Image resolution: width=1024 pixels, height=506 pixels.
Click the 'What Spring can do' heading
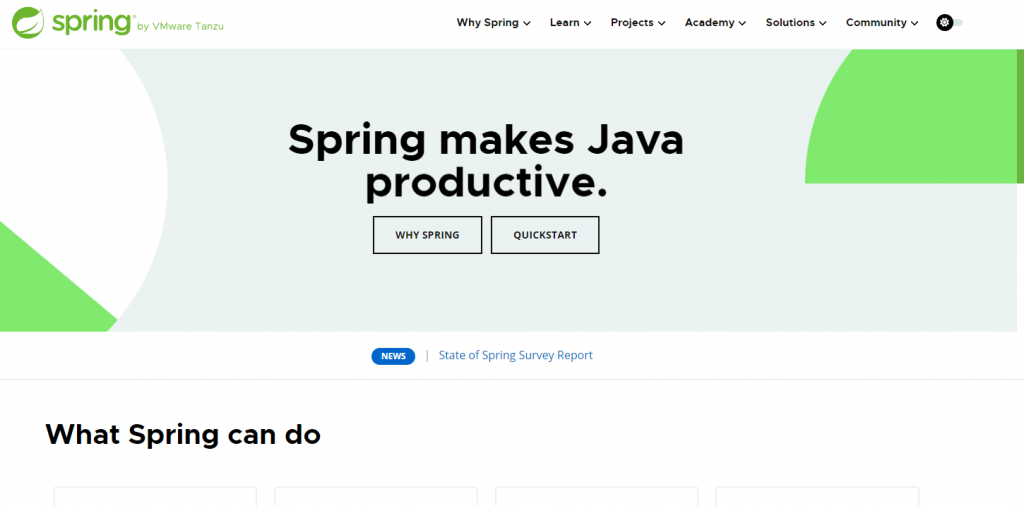coord(183,434)
